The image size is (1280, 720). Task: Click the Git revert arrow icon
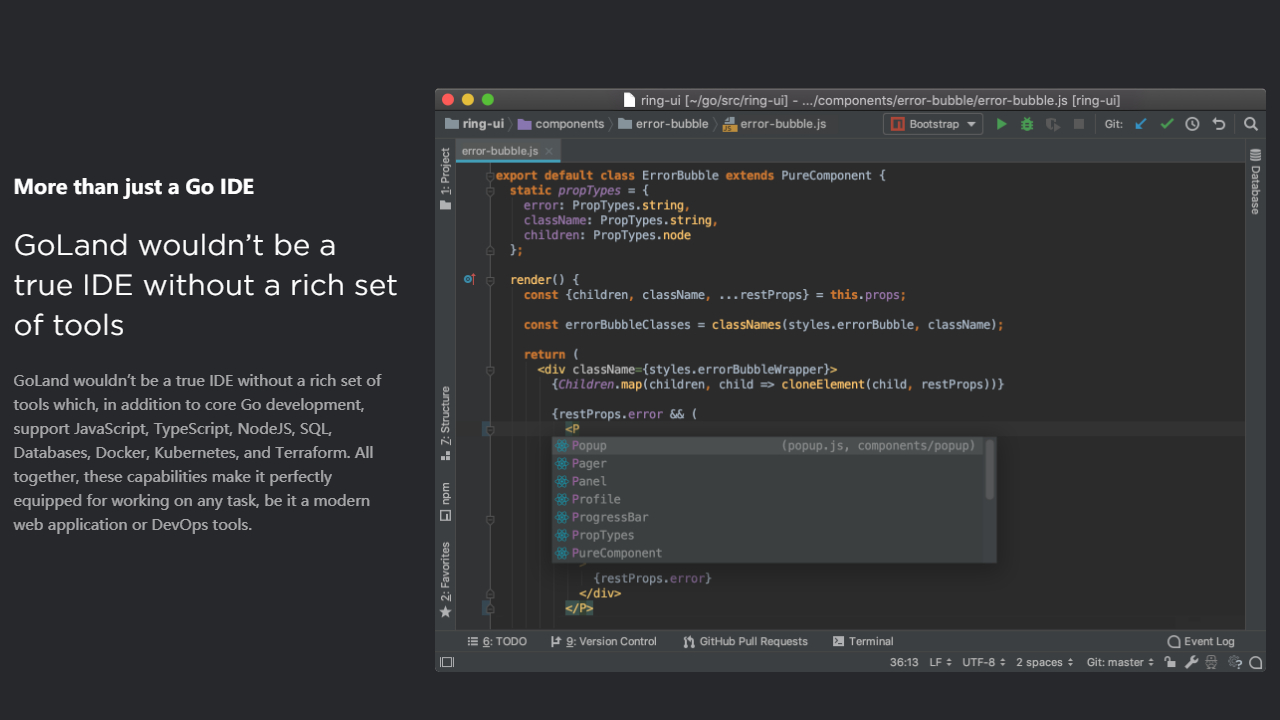click(1218, 124)
